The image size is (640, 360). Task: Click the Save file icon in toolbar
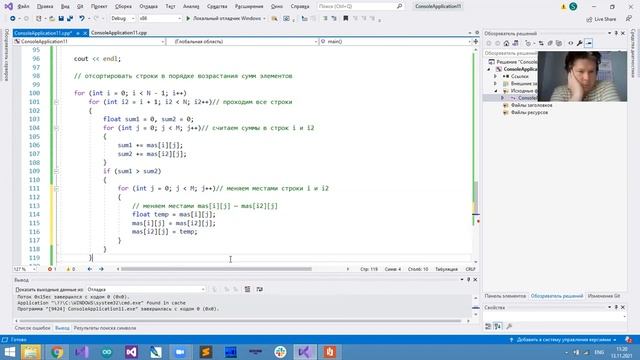(x=61, y=18)
